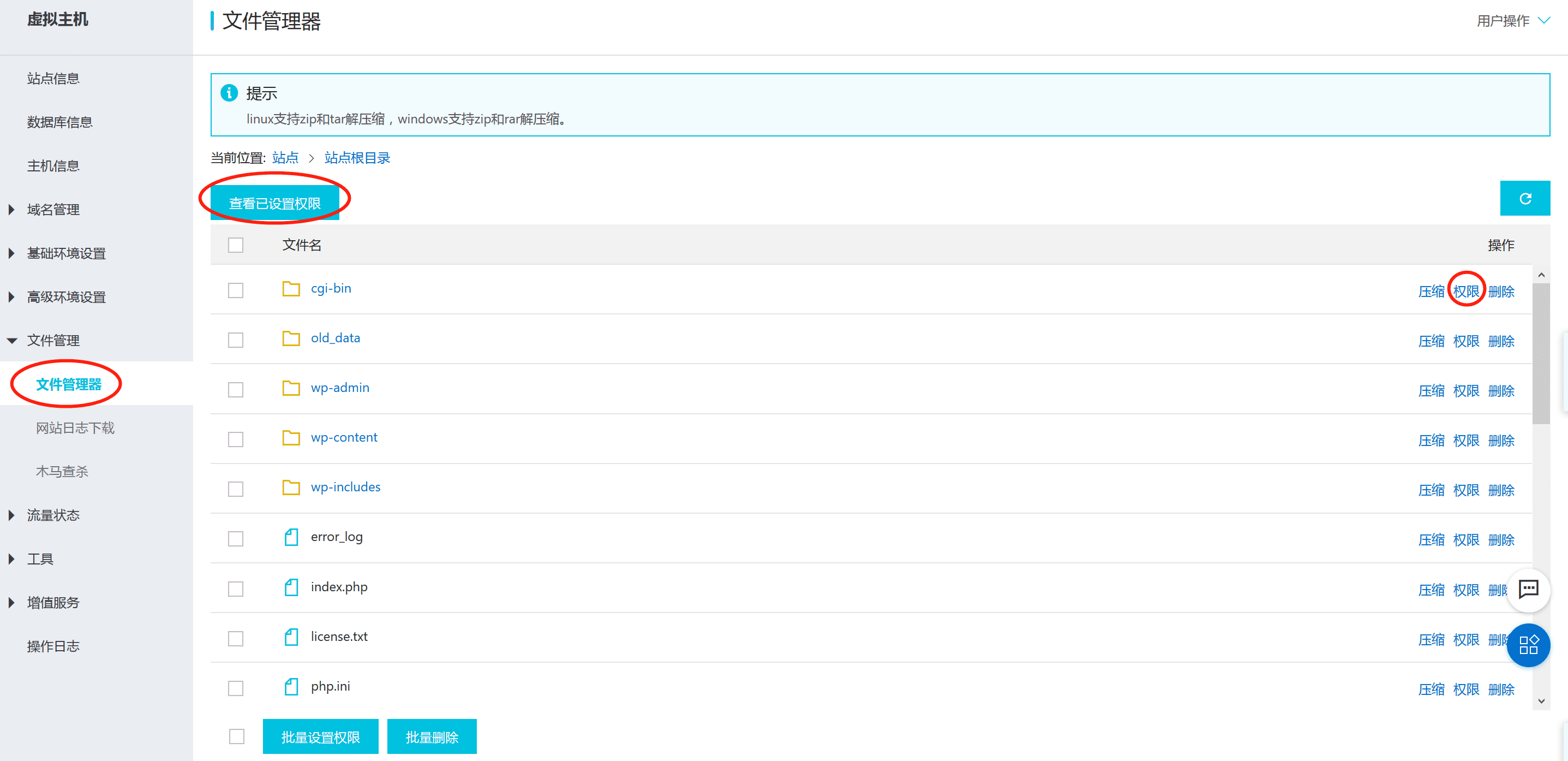
Task: Click the 批量设置权限 button
Action: [x=320, y=736]
